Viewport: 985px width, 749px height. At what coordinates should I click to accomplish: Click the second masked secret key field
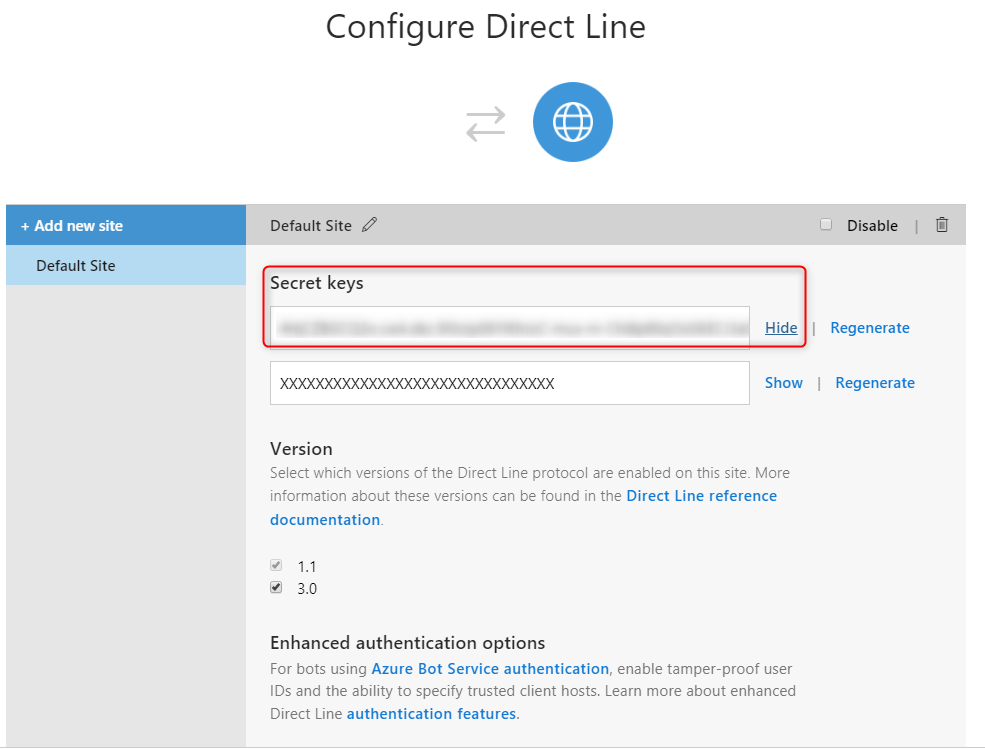click(x=509, y=383)
